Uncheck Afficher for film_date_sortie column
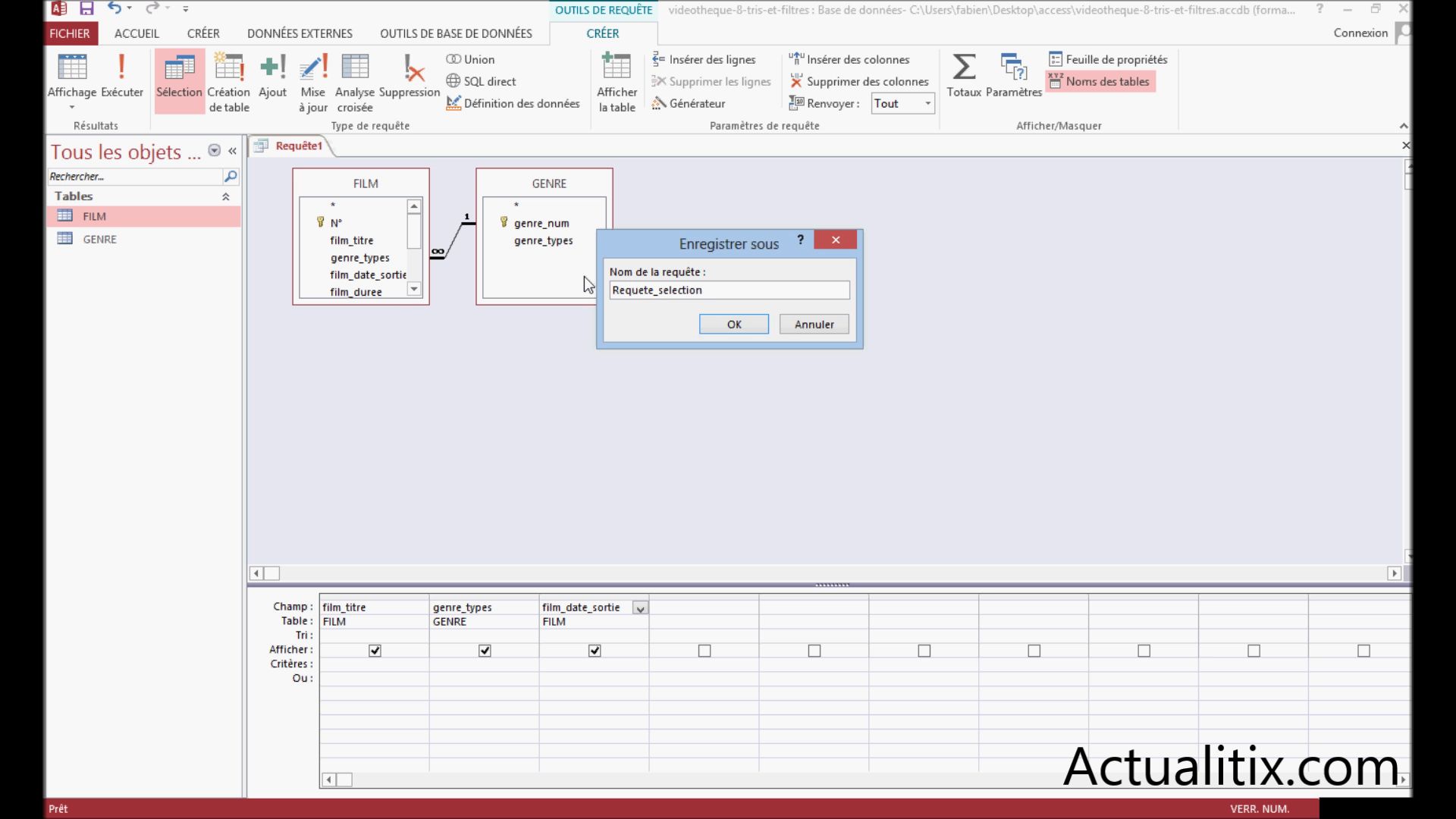The width and height of the screenshot is (1456, 819). click(595, 651)
